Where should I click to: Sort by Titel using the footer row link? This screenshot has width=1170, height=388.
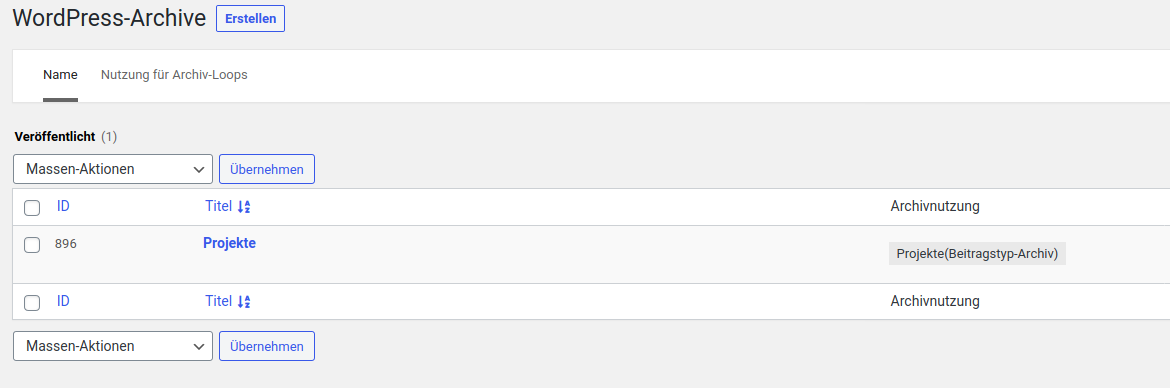(x=219, y=301)
